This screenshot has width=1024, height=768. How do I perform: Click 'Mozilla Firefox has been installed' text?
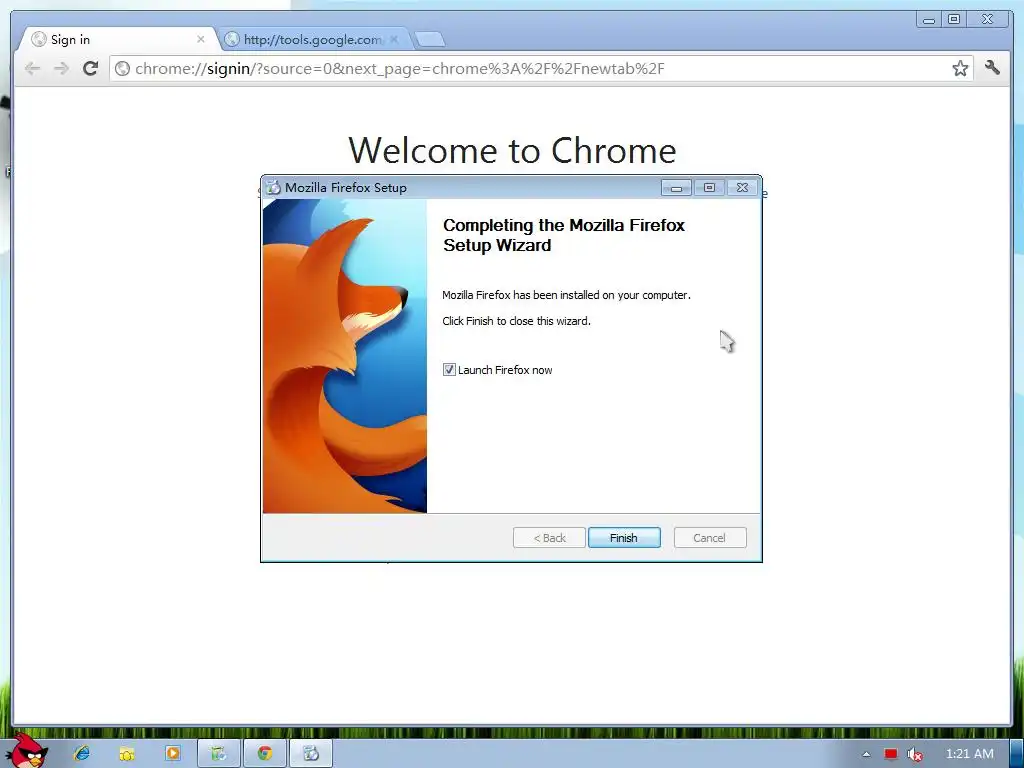click(x=566, y=295)
